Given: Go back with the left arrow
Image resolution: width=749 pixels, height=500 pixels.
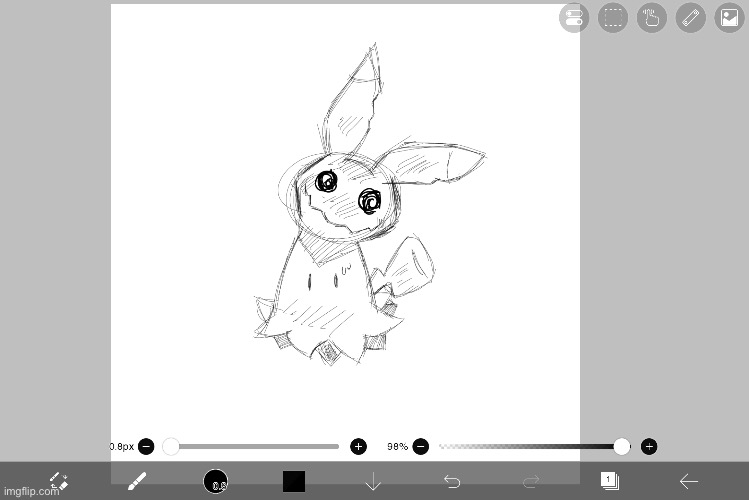Looking at the screenshot, I should coord(688,481).
